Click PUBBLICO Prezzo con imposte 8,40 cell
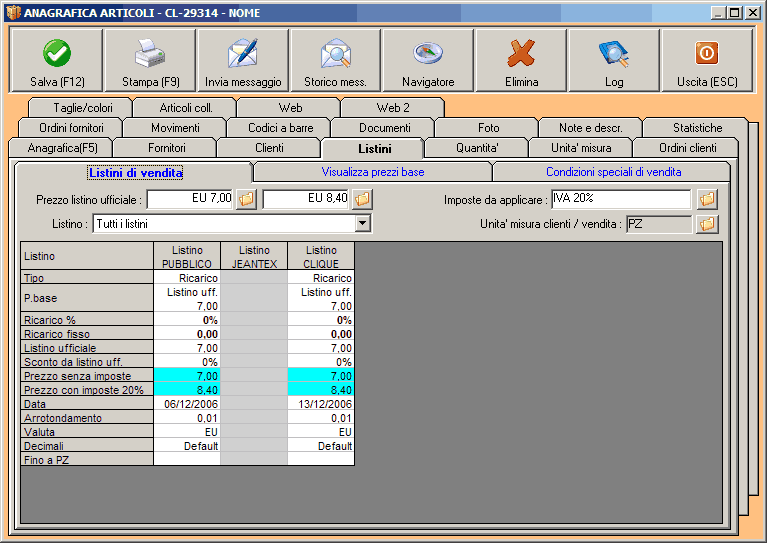 (x=187, y=390)
